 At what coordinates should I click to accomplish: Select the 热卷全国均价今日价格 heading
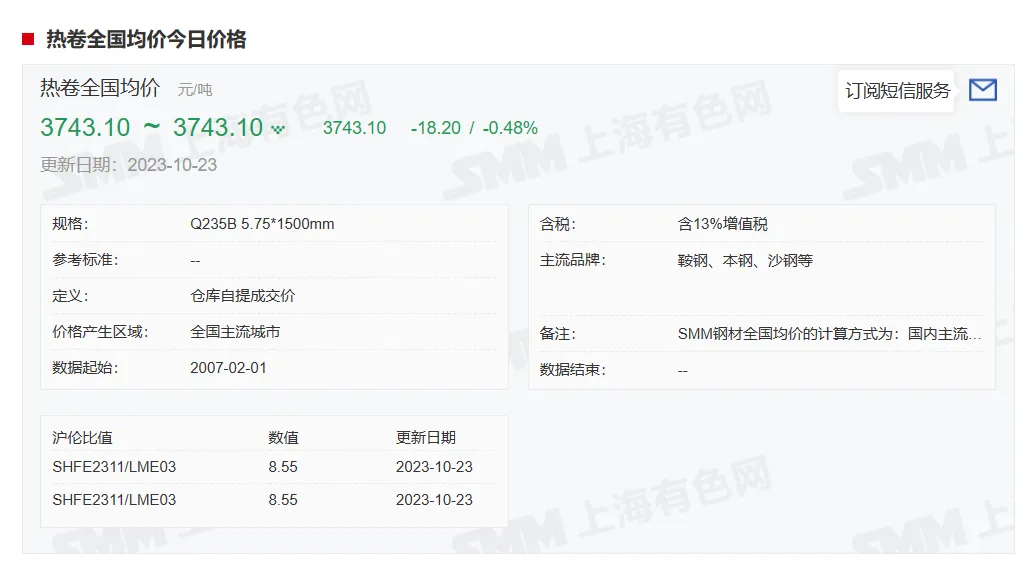coord(146,39)
